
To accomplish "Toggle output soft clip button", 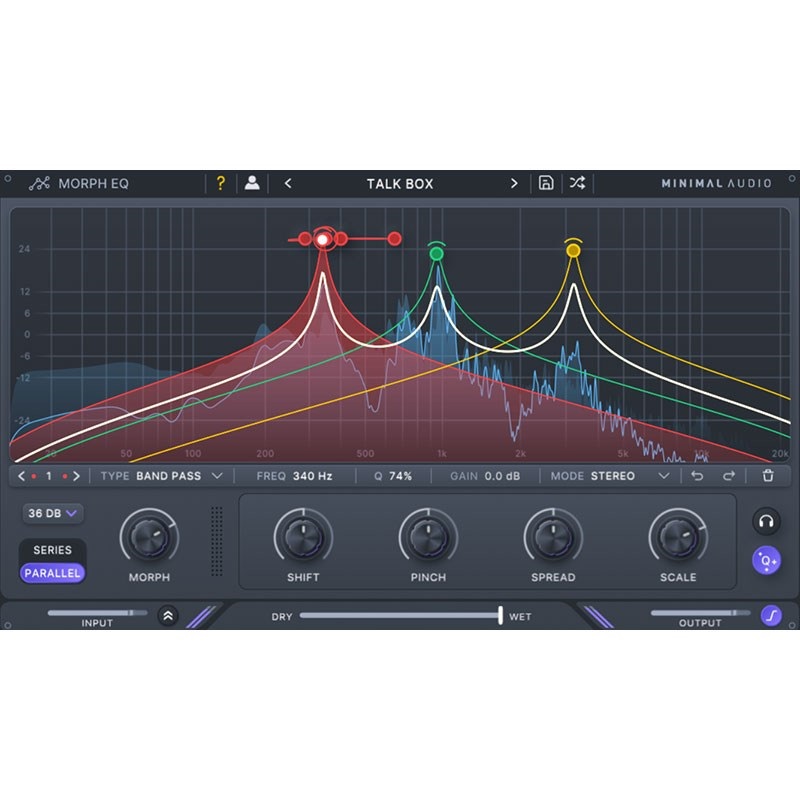I will click(x=771, y=615).
